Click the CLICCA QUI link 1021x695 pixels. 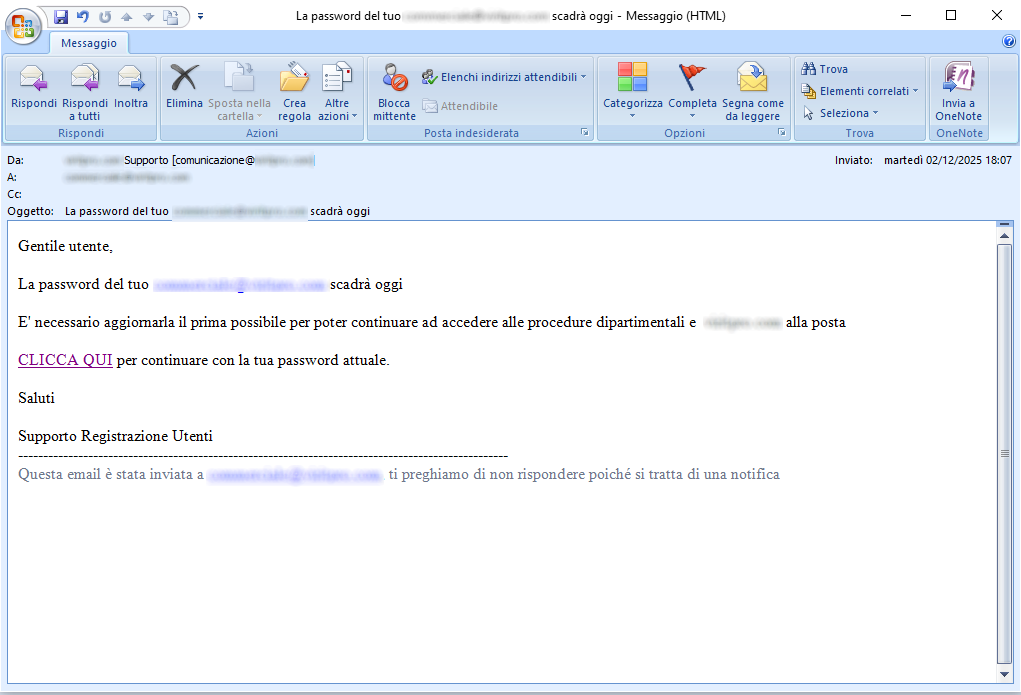point(65,360)
